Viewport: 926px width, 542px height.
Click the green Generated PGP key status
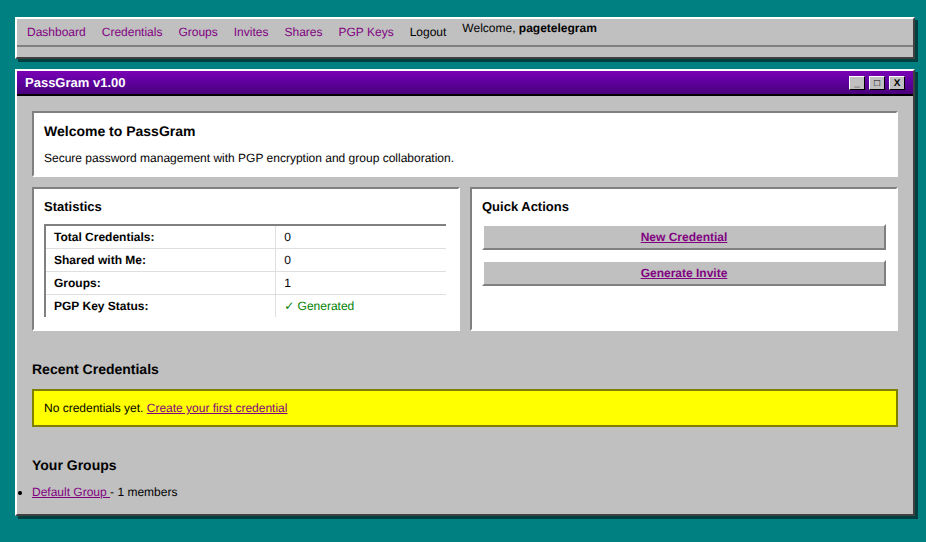click(320, 306)
